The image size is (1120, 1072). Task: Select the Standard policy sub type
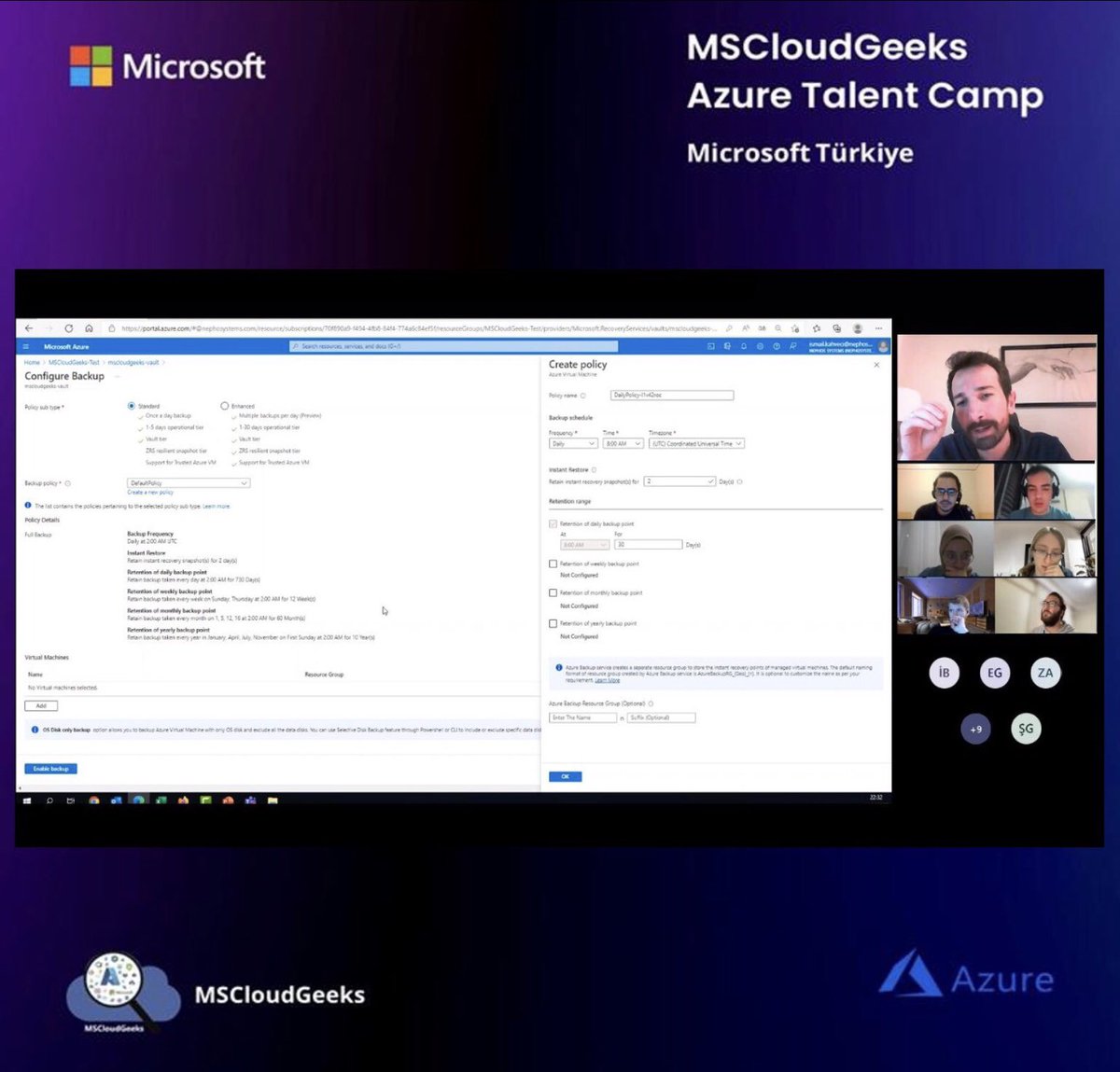point(131,406)
